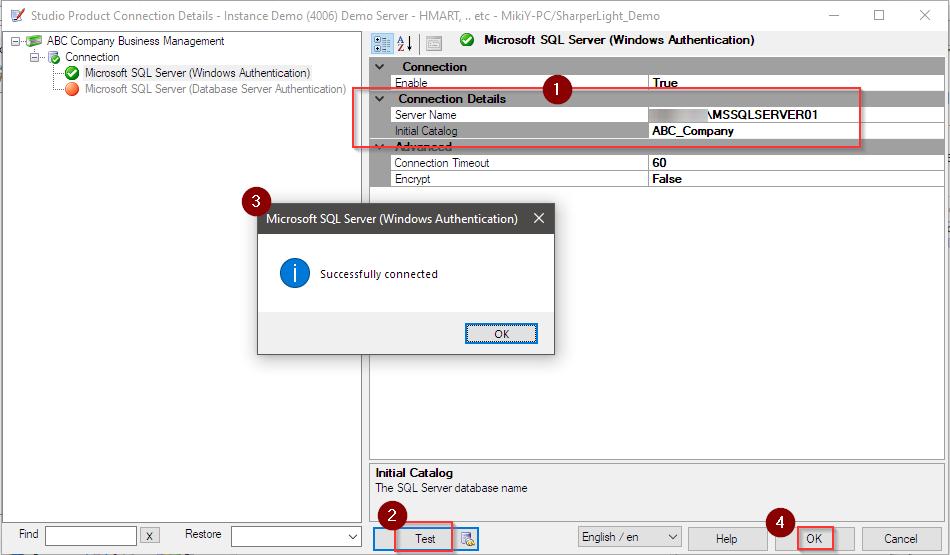Viewport: 950px width, 555px height.
Task: Click the Server Name value field
Action: (796, 115)
